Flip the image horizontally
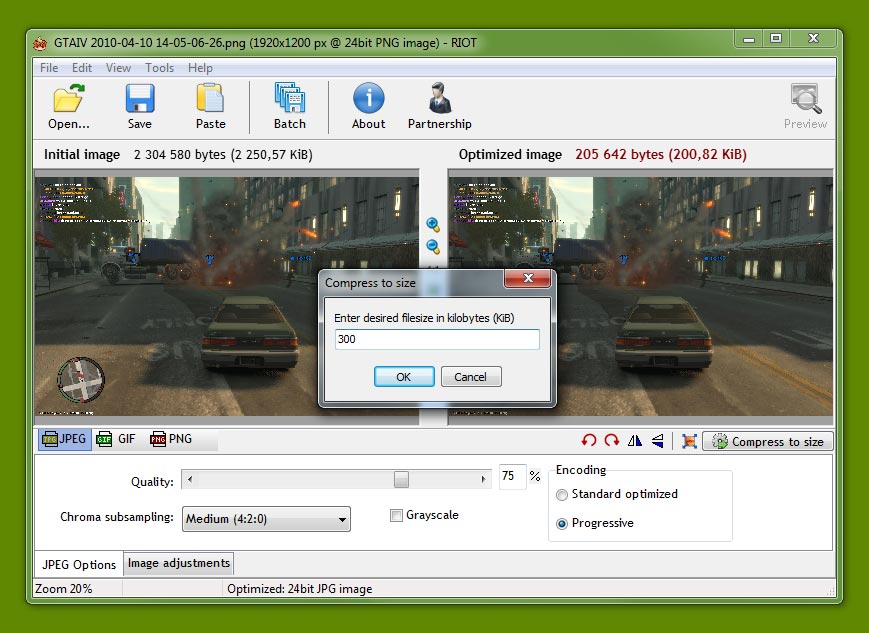869x633 pixels. [x=635, y=441]
